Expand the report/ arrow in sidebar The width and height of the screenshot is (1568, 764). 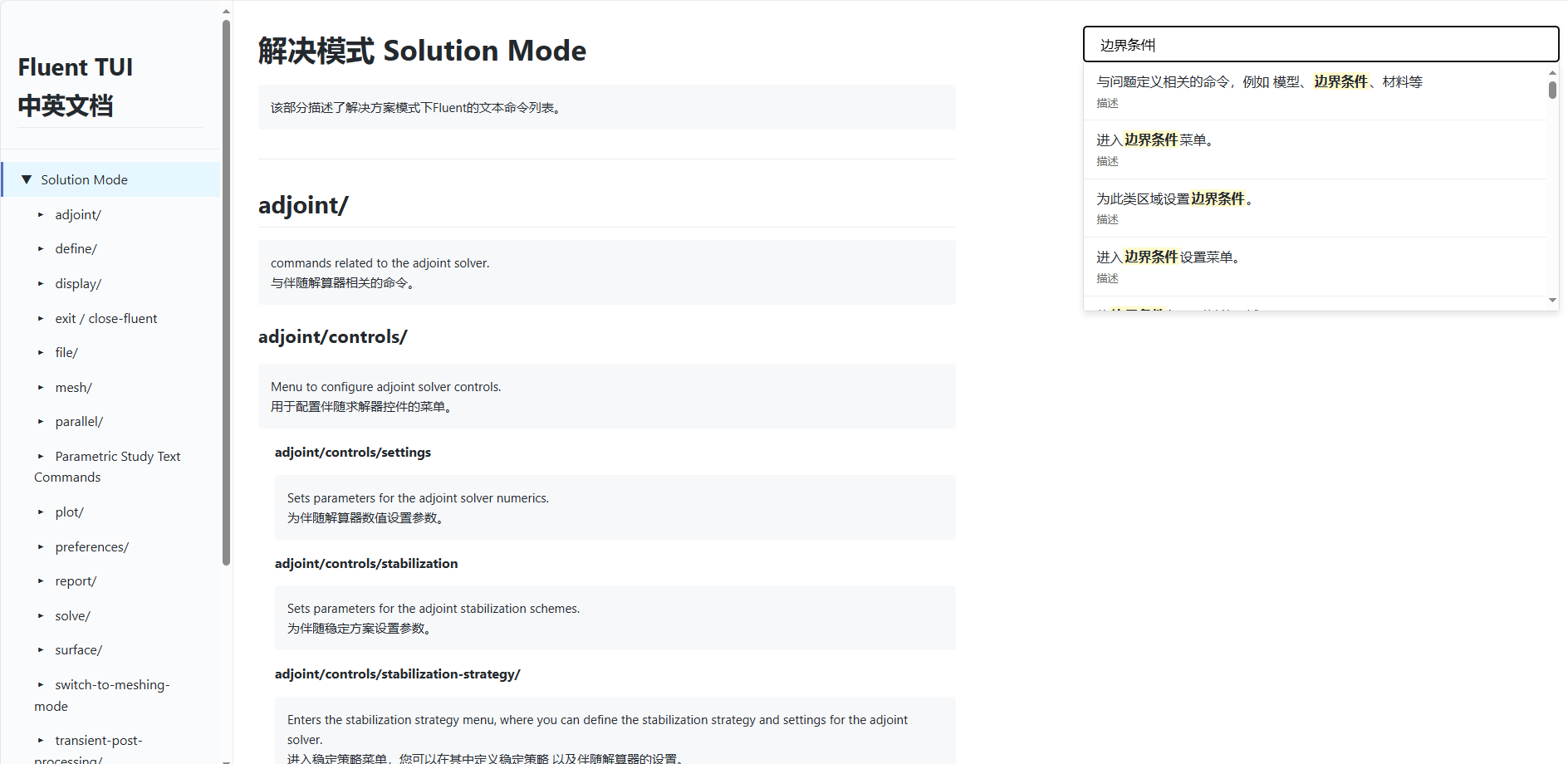coord(41,580)
